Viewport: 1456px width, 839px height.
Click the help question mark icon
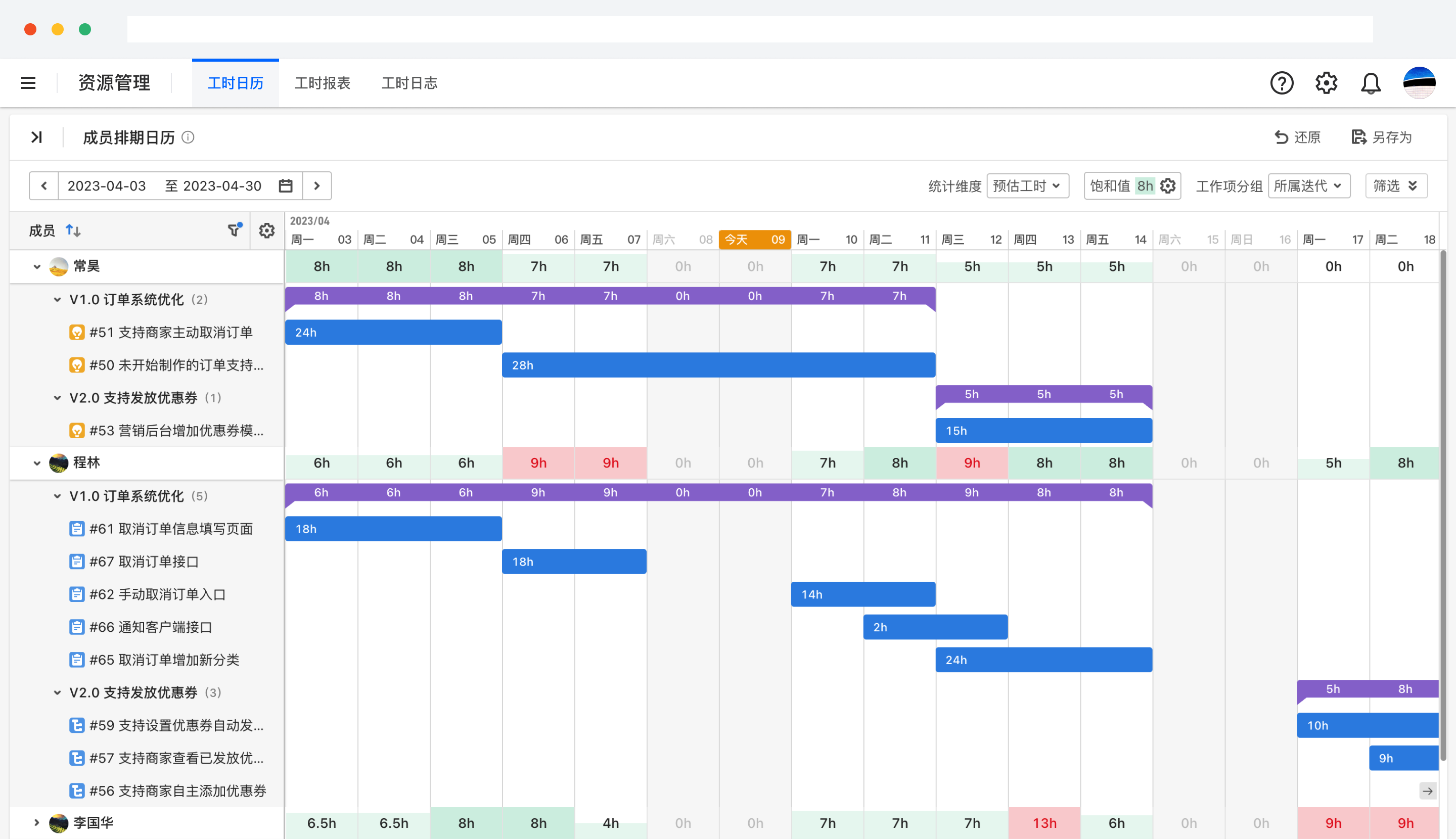click(x=1282, y=83)
